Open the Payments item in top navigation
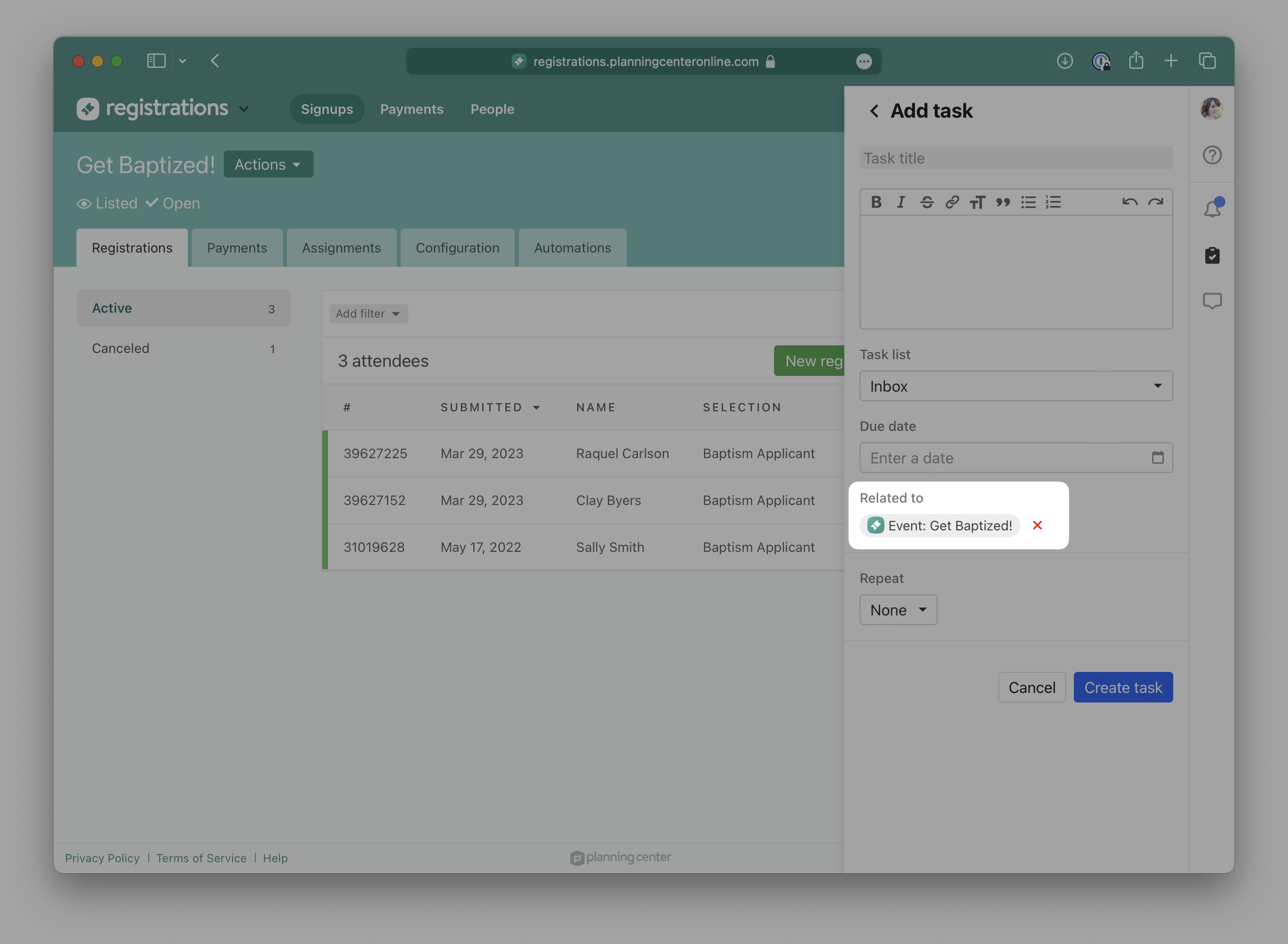Screen dimensions: 1288x944 (411, 109)
